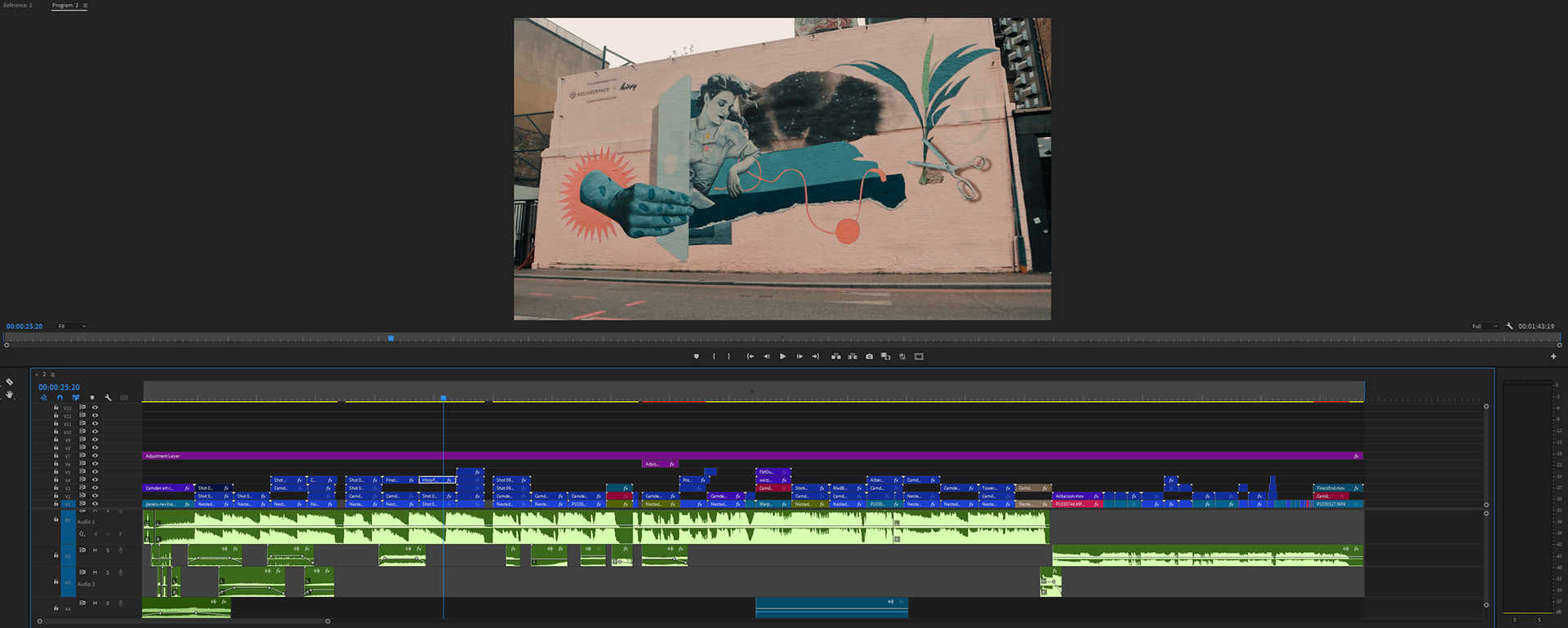
Task: Add keyframe on Audio 1 track
Action: point(108,534)
